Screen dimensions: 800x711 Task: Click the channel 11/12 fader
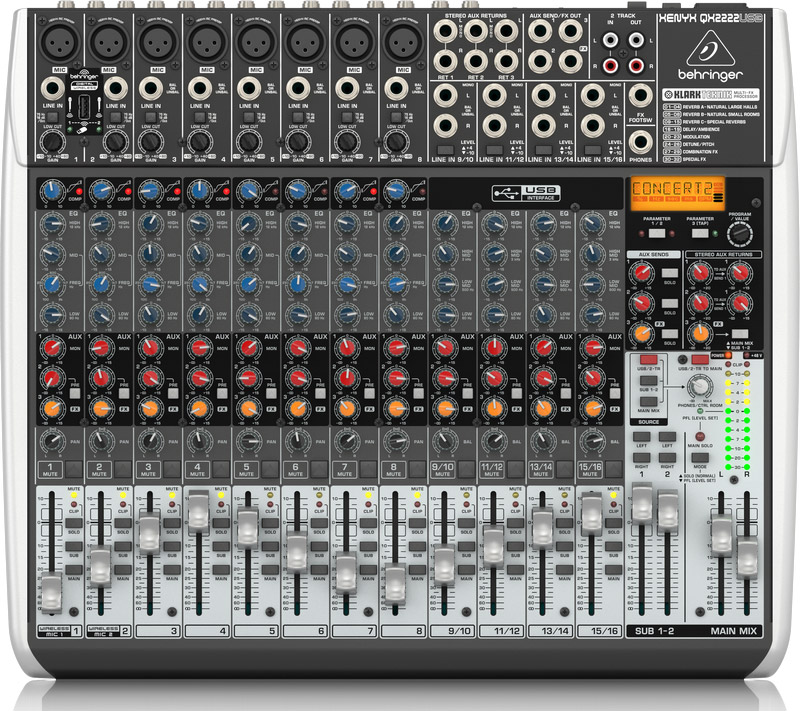coord(493,546)
